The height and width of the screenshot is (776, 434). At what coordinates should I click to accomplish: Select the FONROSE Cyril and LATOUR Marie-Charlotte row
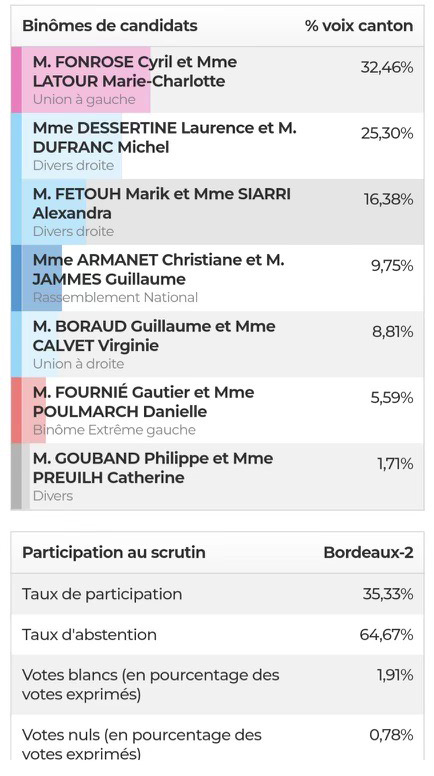[217, 80]
